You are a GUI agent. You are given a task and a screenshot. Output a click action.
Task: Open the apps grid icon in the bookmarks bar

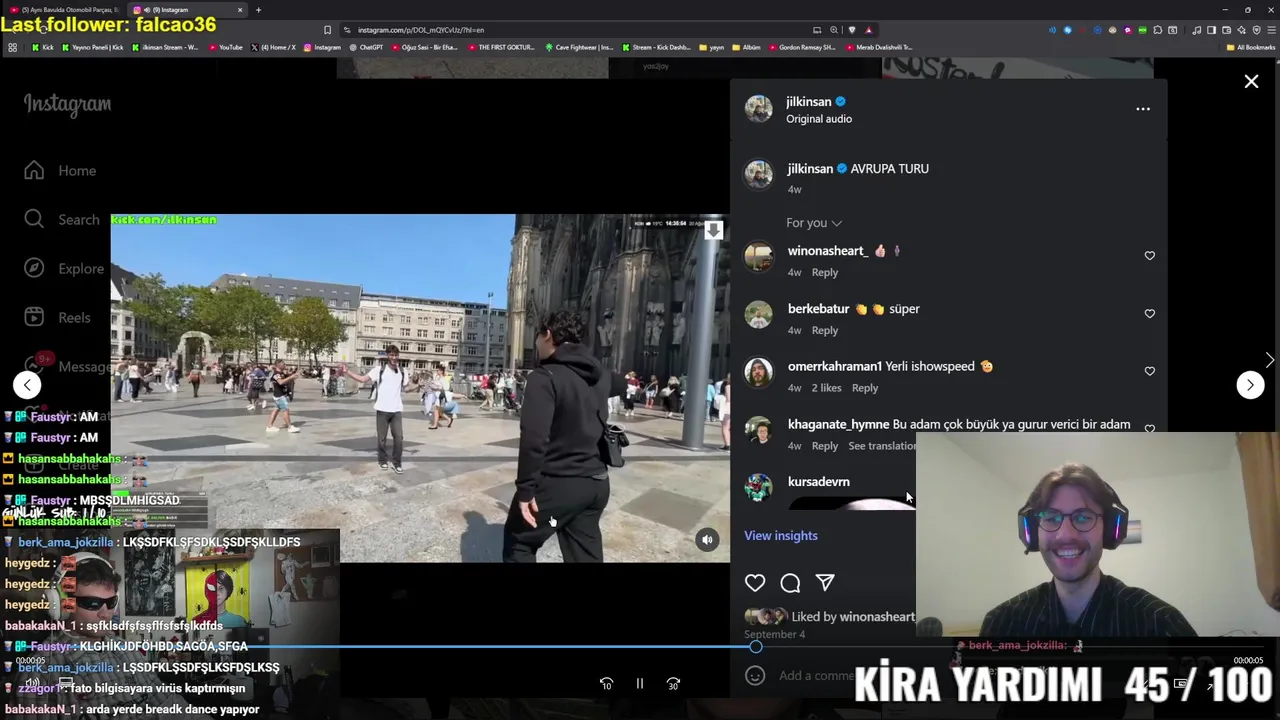[x=12, y=47]
